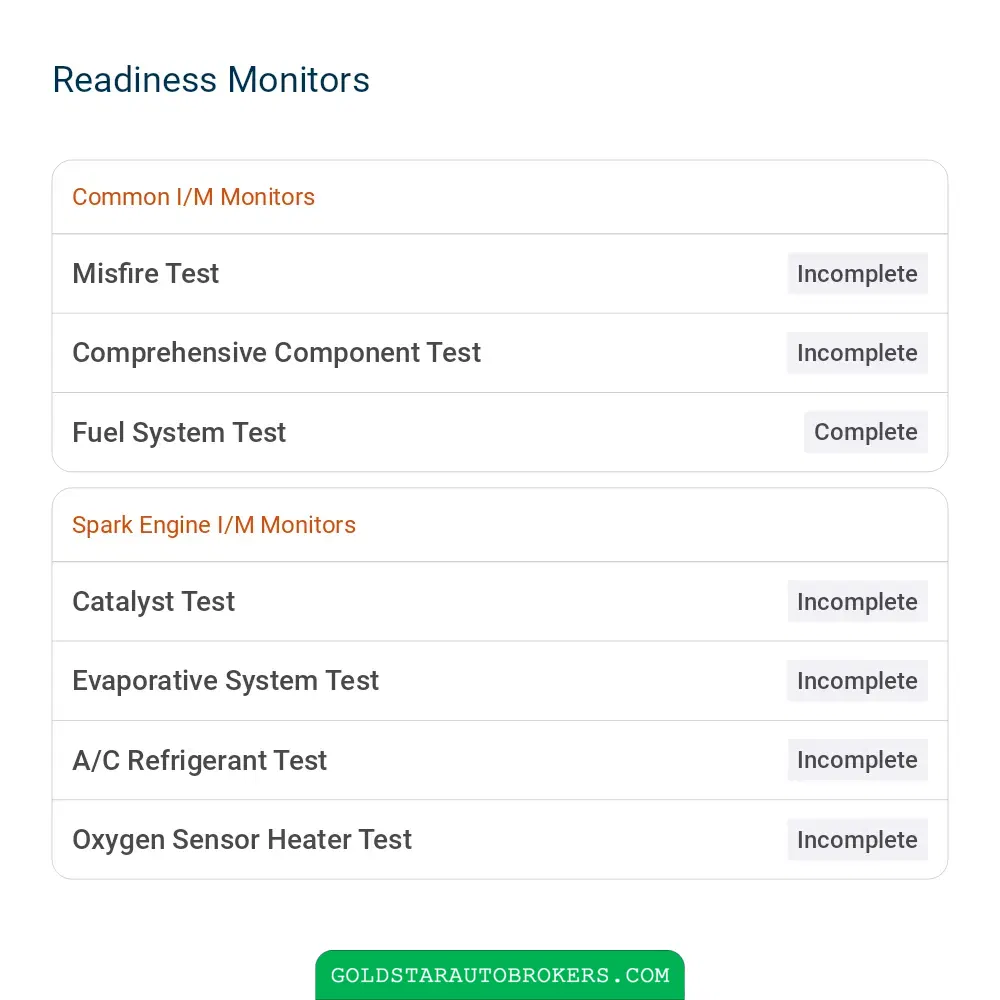Click blank space in Fuel System Test row

tap(542, 432)
